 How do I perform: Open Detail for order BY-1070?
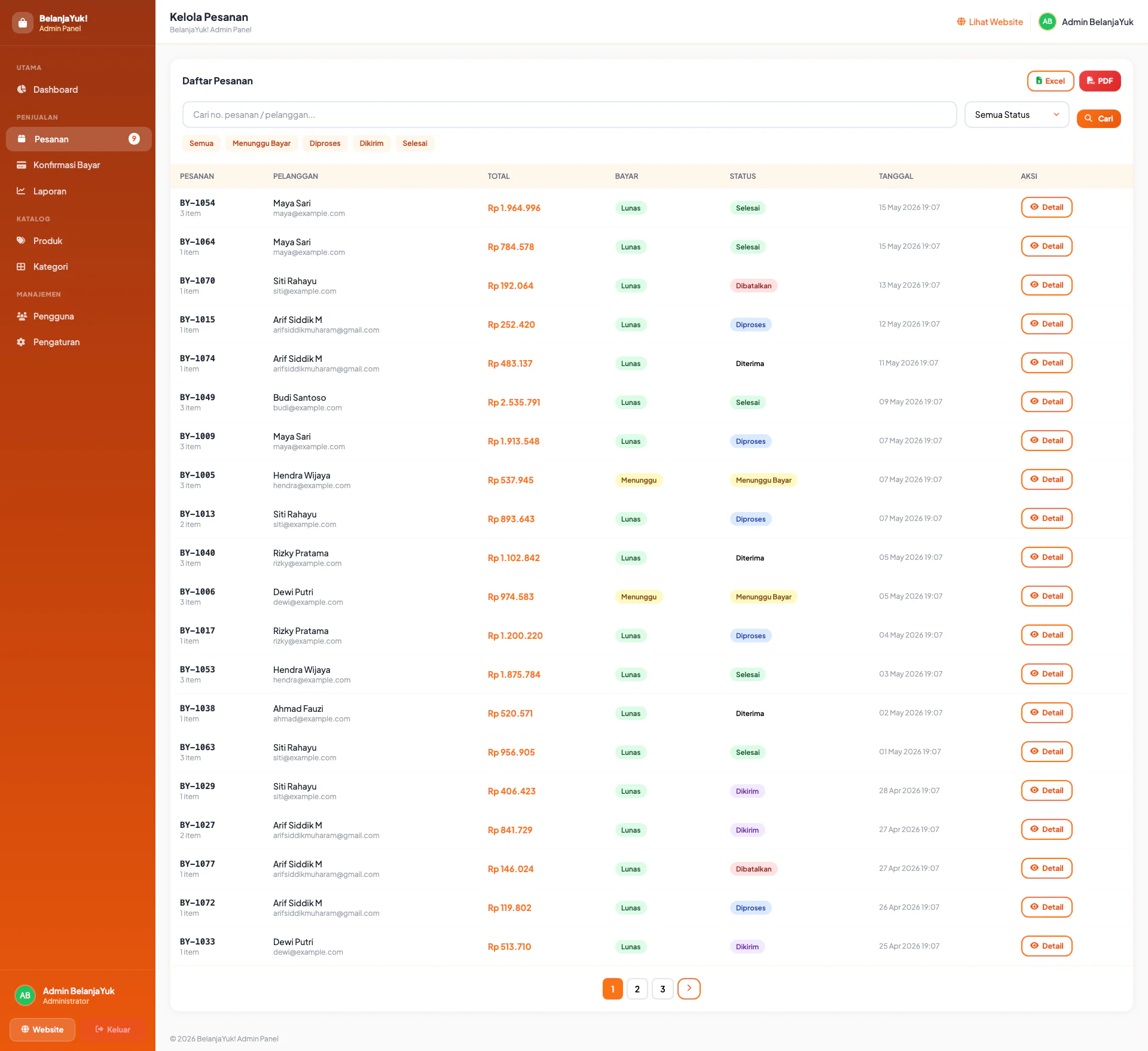pyautogui.click(x=1046, y=285)
